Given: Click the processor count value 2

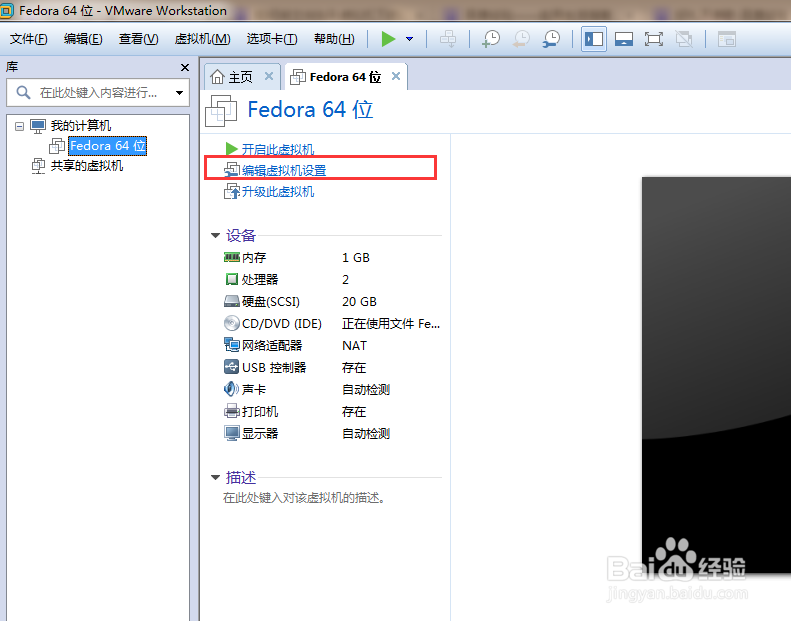Looking at the screenshot, I should coord(346,279).
